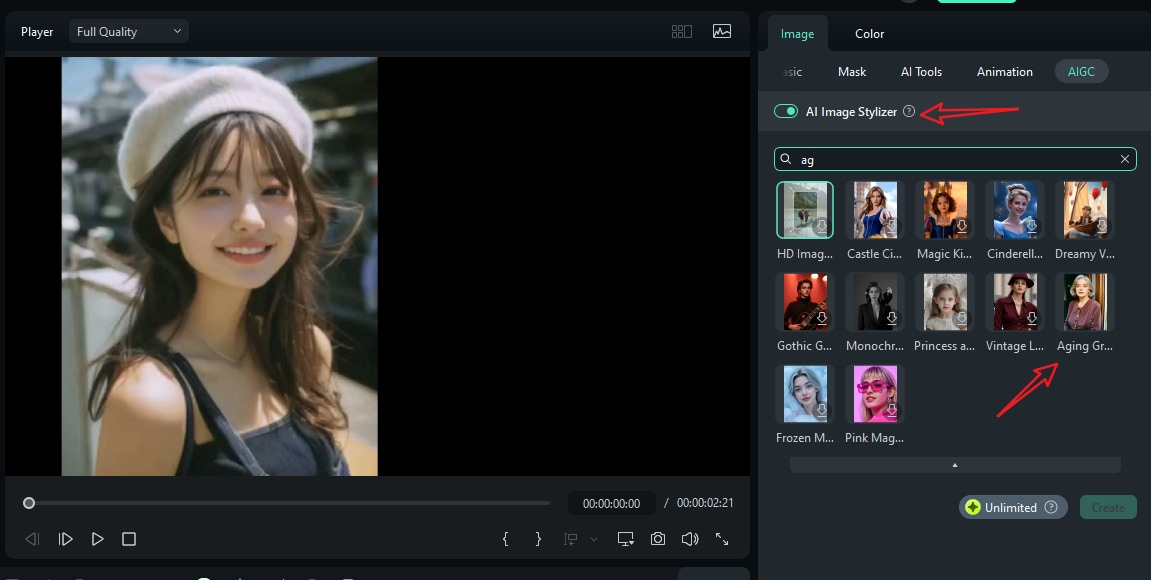Step forward to the next frame
This screenshot has height=580, width=1151.
(x=65, y=539)
